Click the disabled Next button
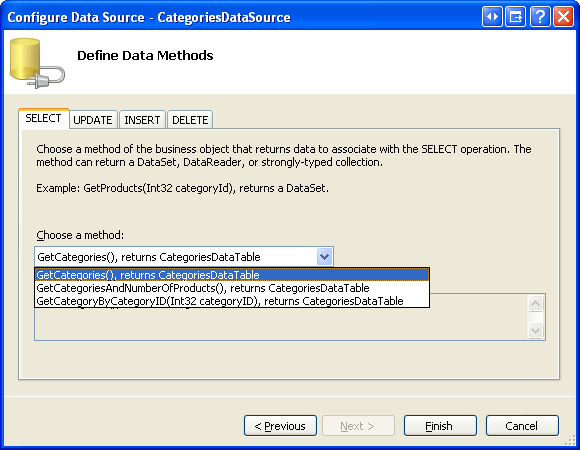The width and height of the screenshot is (580, 450). tap(358, 426)
